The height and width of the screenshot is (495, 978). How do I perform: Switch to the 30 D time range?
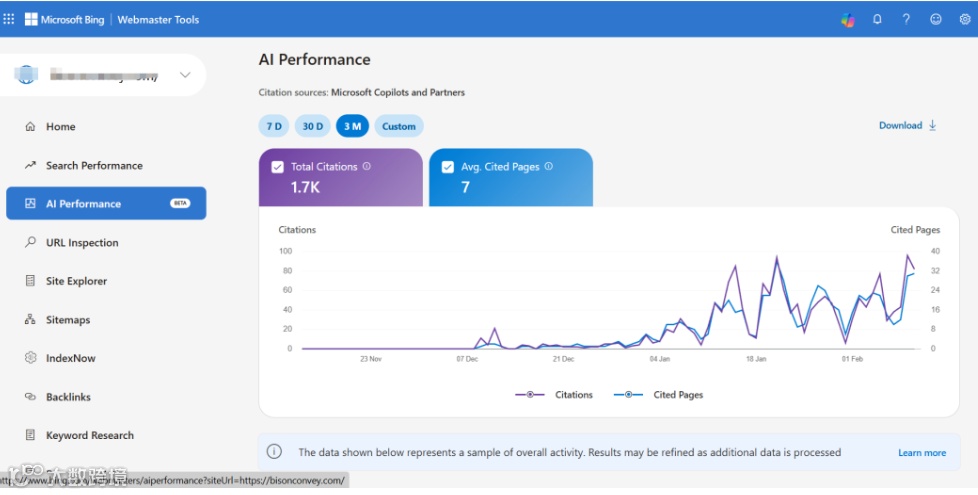pos(313,126)
